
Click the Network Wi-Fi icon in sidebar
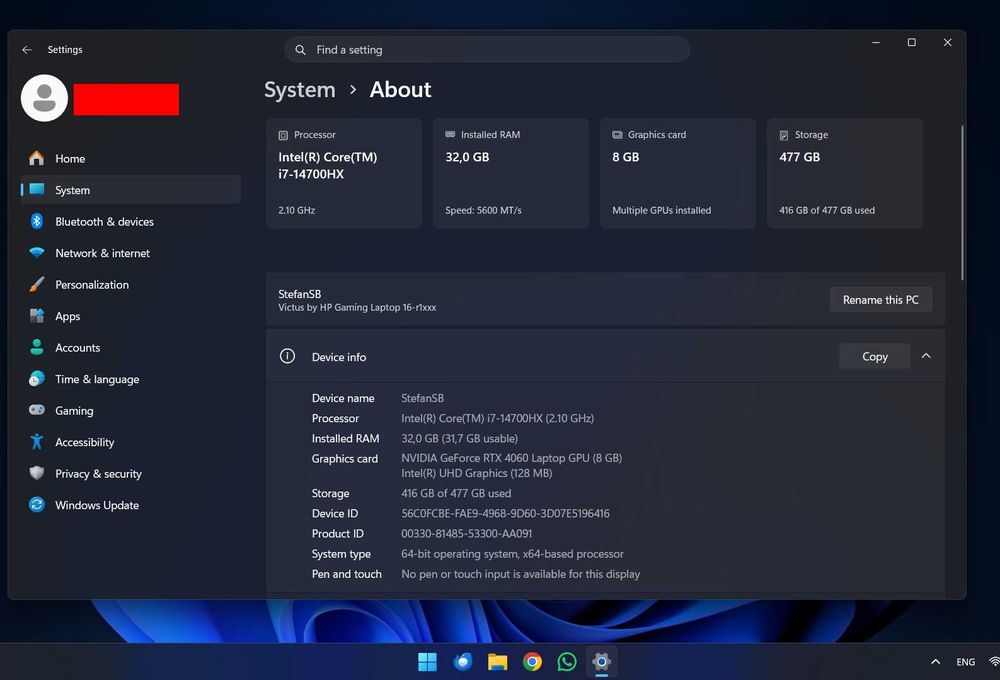pos(37,253)
